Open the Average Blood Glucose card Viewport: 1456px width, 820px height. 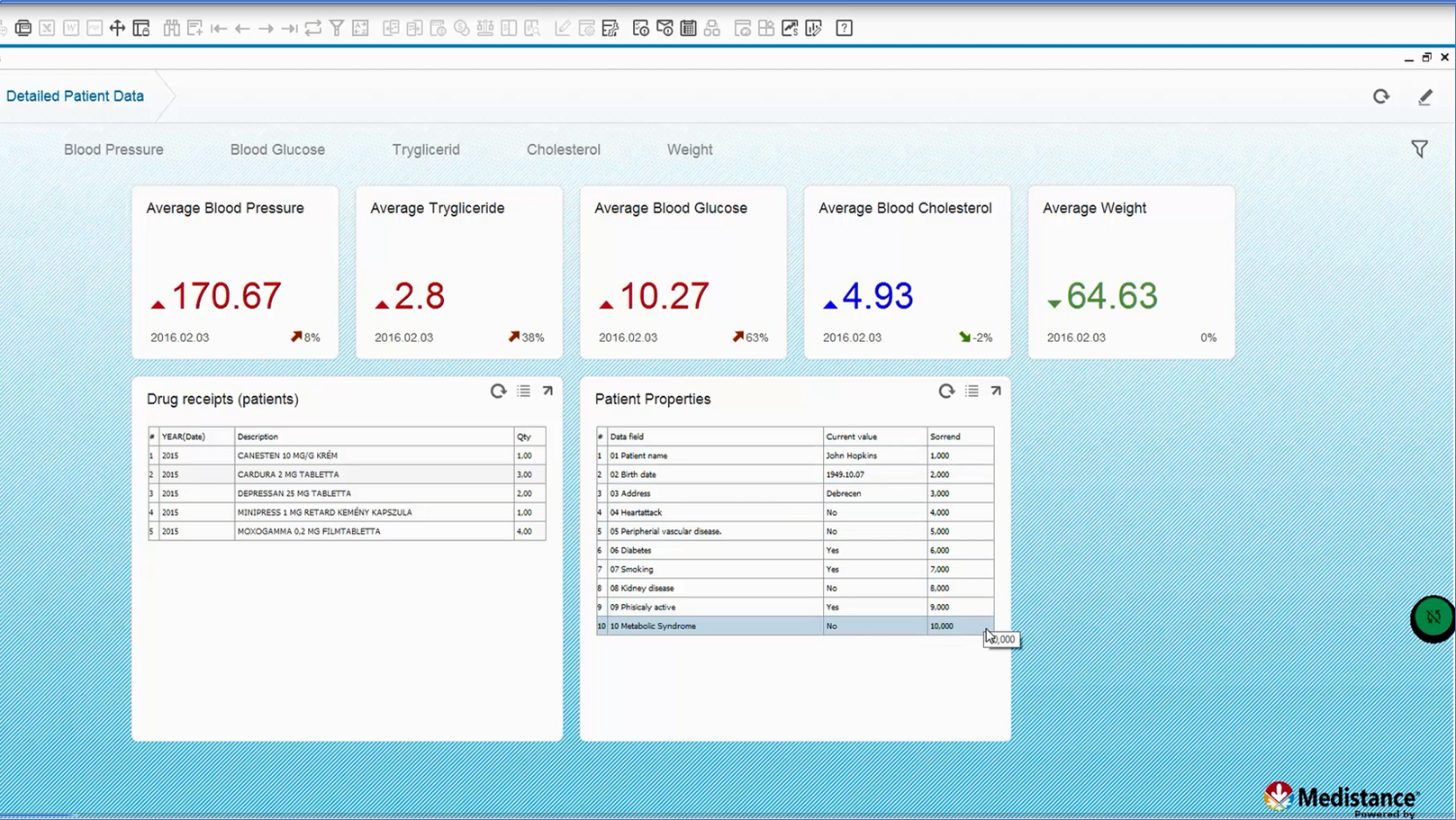pos(683,273)
